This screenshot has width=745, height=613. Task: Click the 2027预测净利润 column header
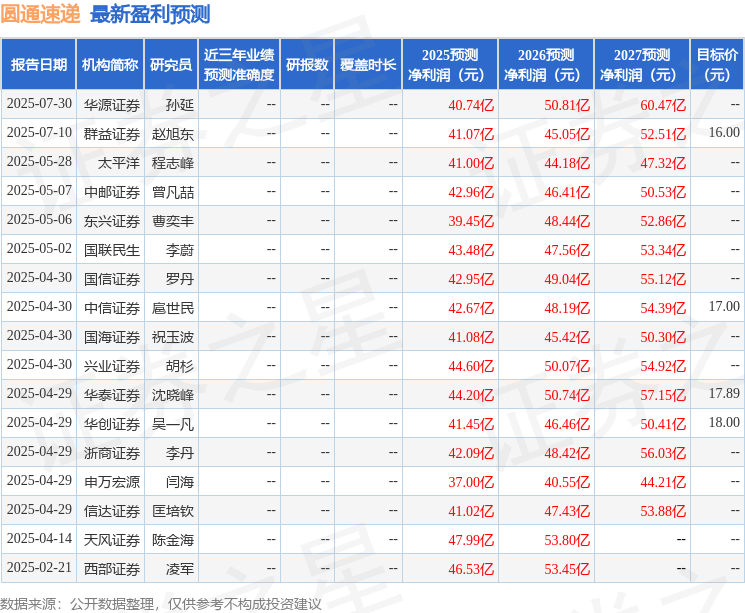pos(642,64)
